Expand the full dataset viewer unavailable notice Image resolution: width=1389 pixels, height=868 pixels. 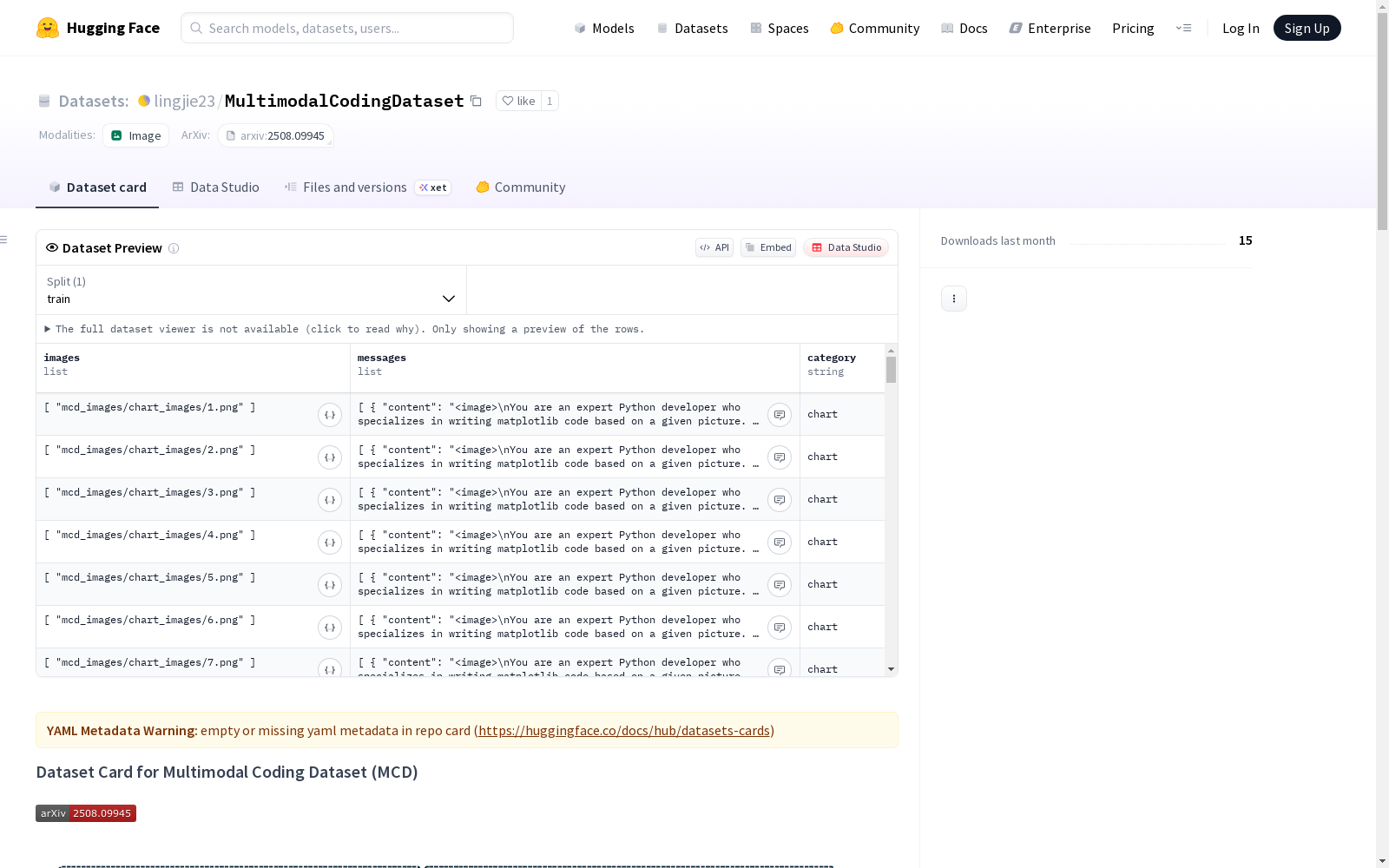click(345, 329)
